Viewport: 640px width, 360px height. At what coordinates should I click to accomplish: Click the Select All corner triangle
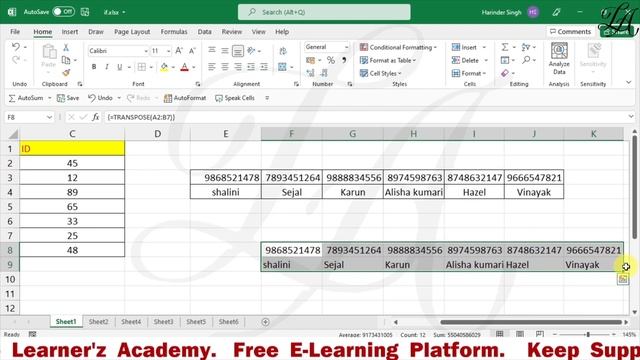point(13,134)
